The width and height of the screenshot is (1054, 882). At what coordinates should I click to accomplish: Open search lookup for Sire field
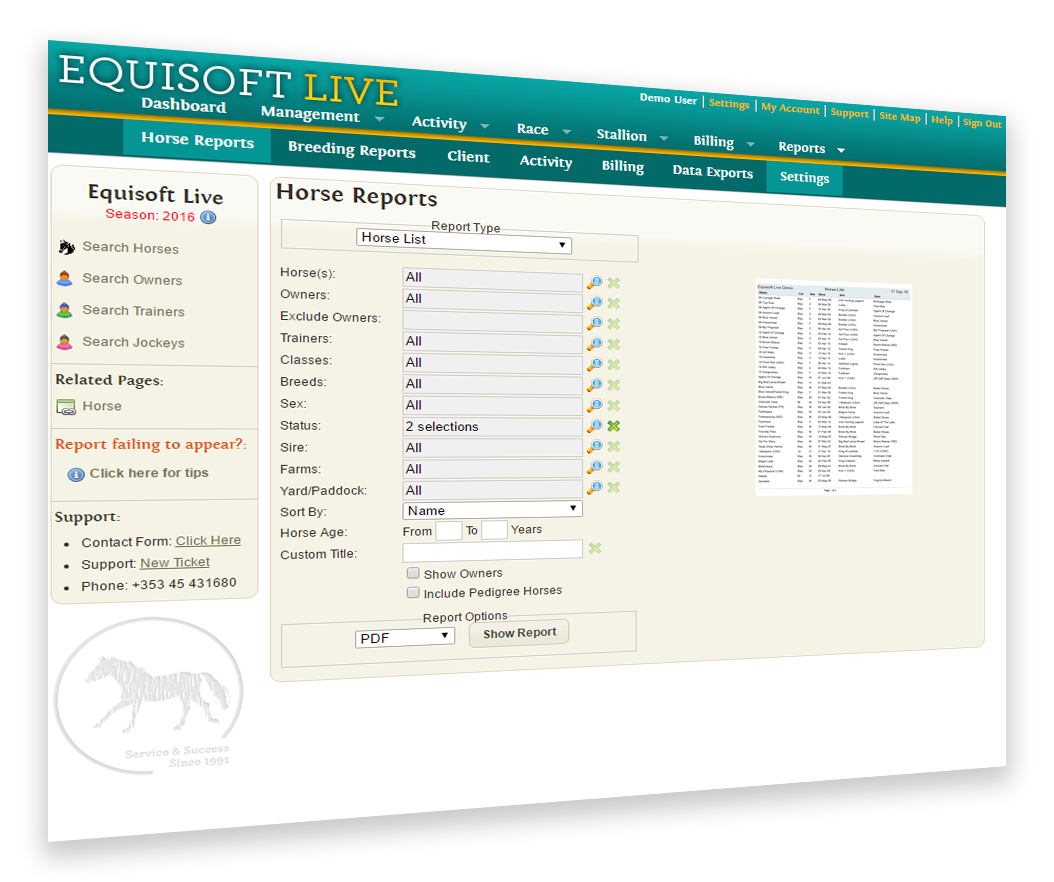pos(594,446)
